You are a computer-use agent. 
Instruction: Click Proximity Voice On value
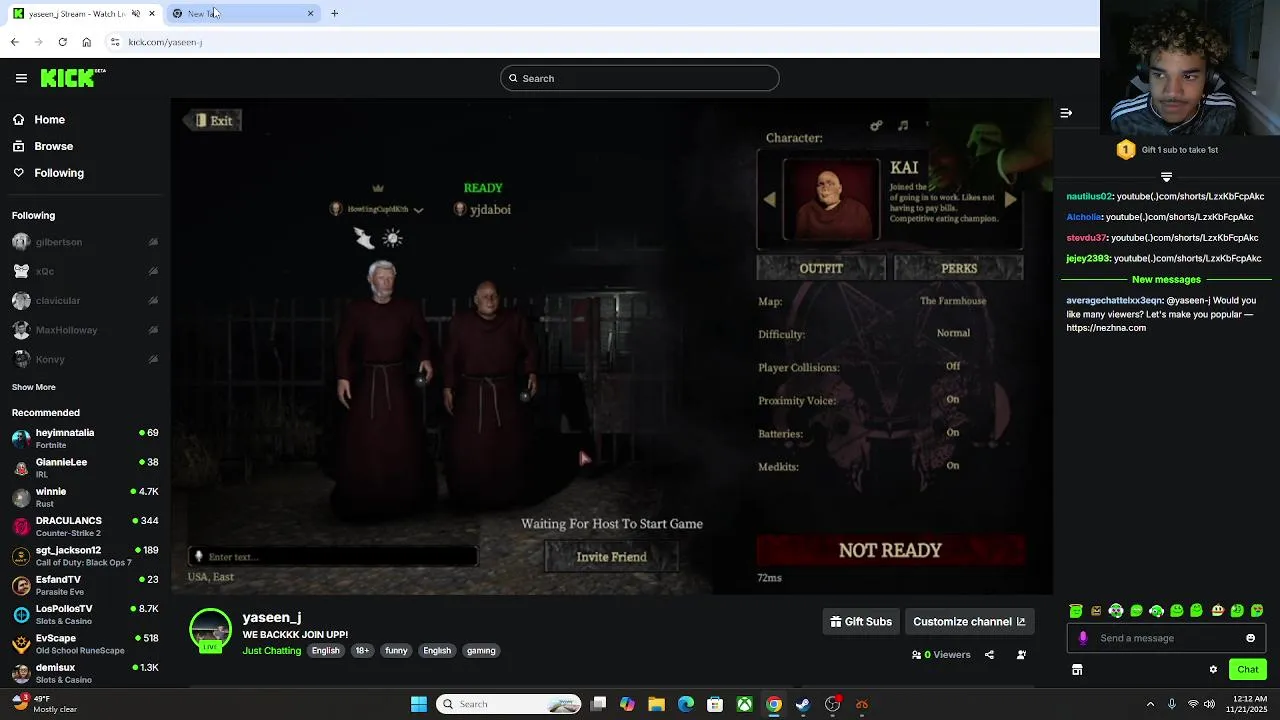pos(953,399)
